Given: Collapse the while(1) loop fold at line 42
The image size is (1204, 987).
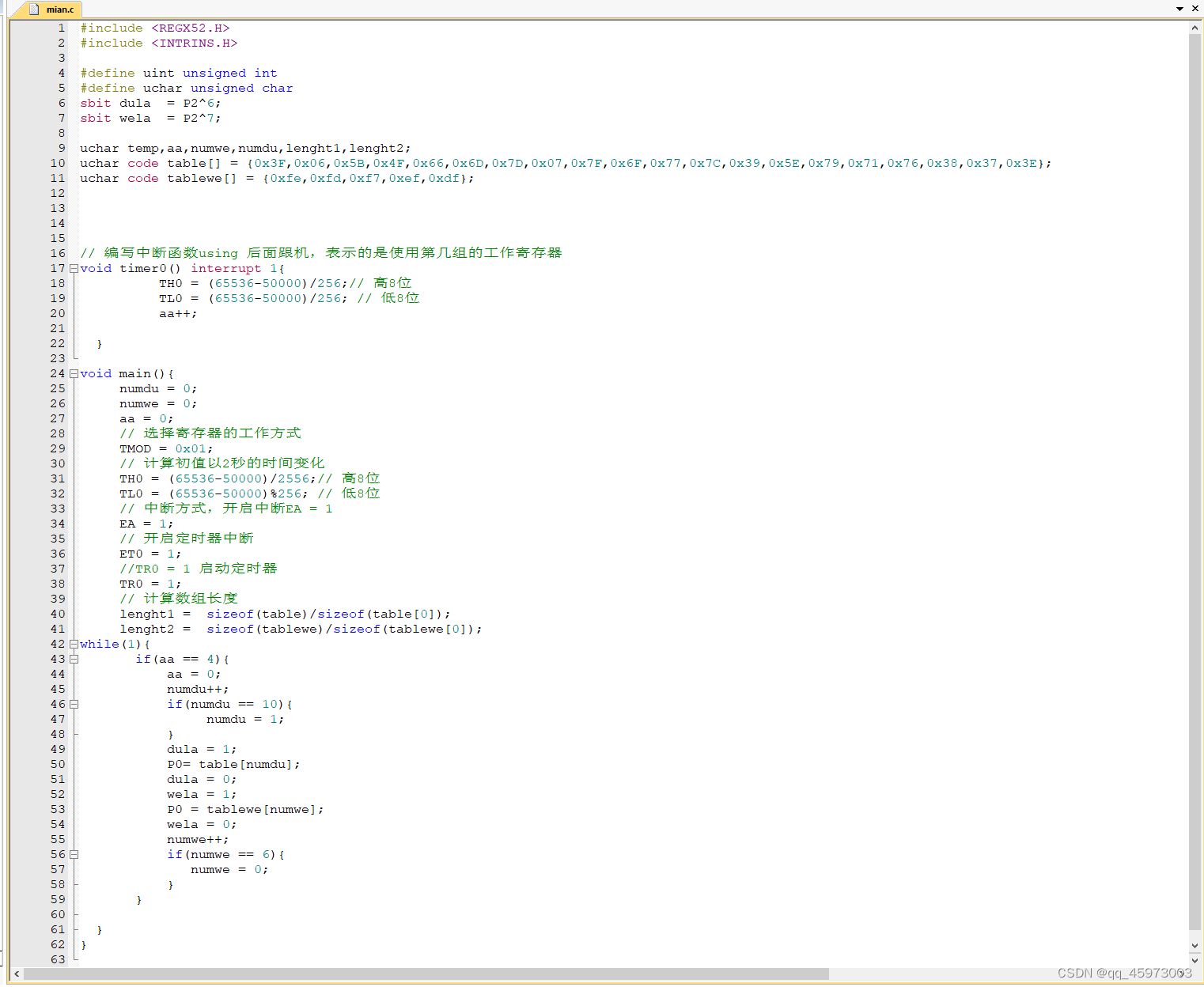Looking at the screenshot, I should point(74,644).
